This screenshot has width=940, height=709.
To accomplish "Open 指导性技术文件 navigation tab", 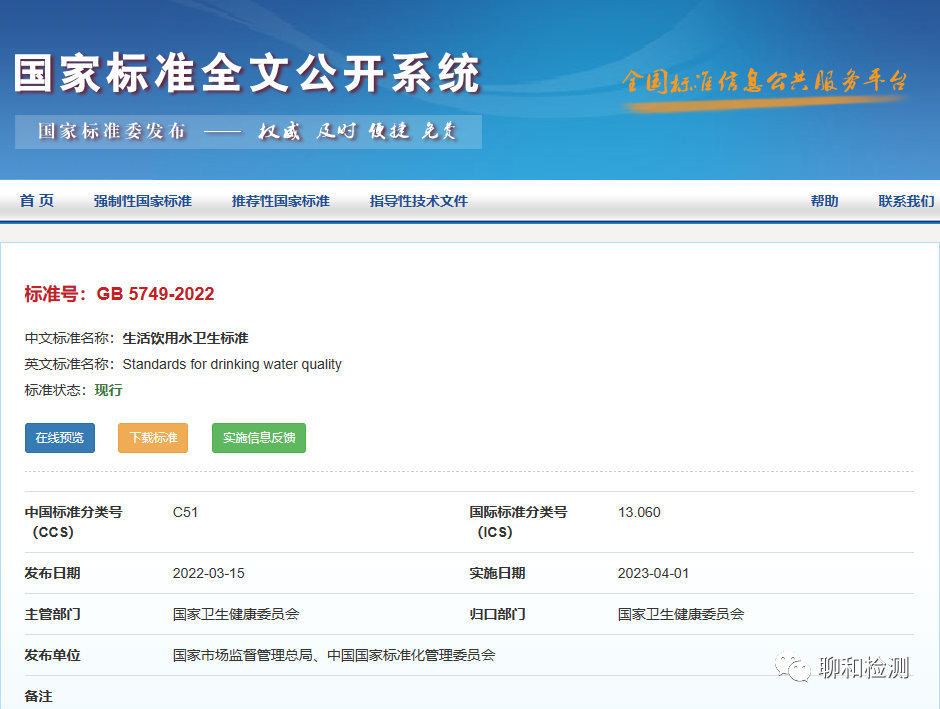I will [x=418, y=201].
